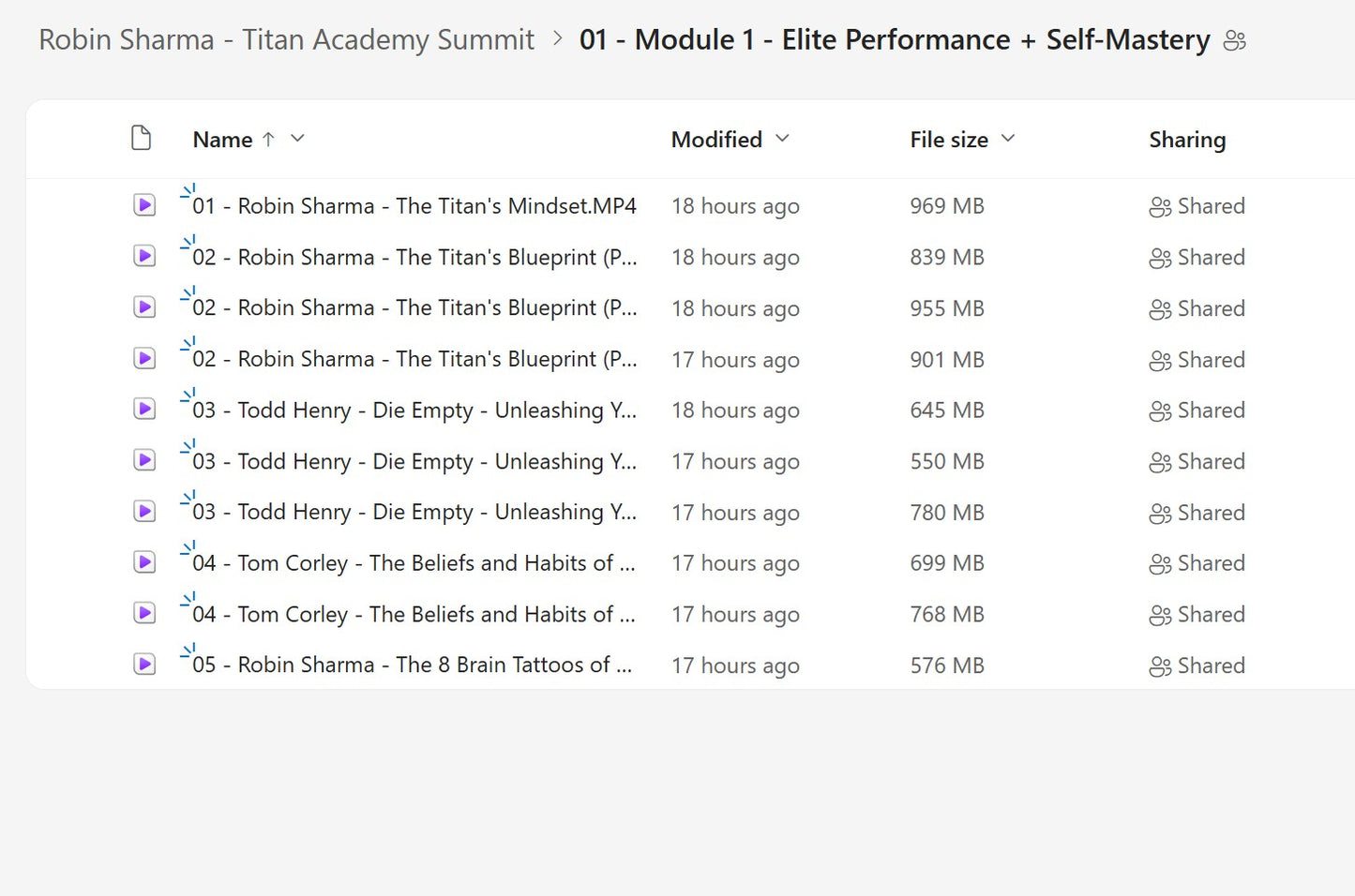Click the Name column header label
This screenshot has height=896, width=1355.
222,139
